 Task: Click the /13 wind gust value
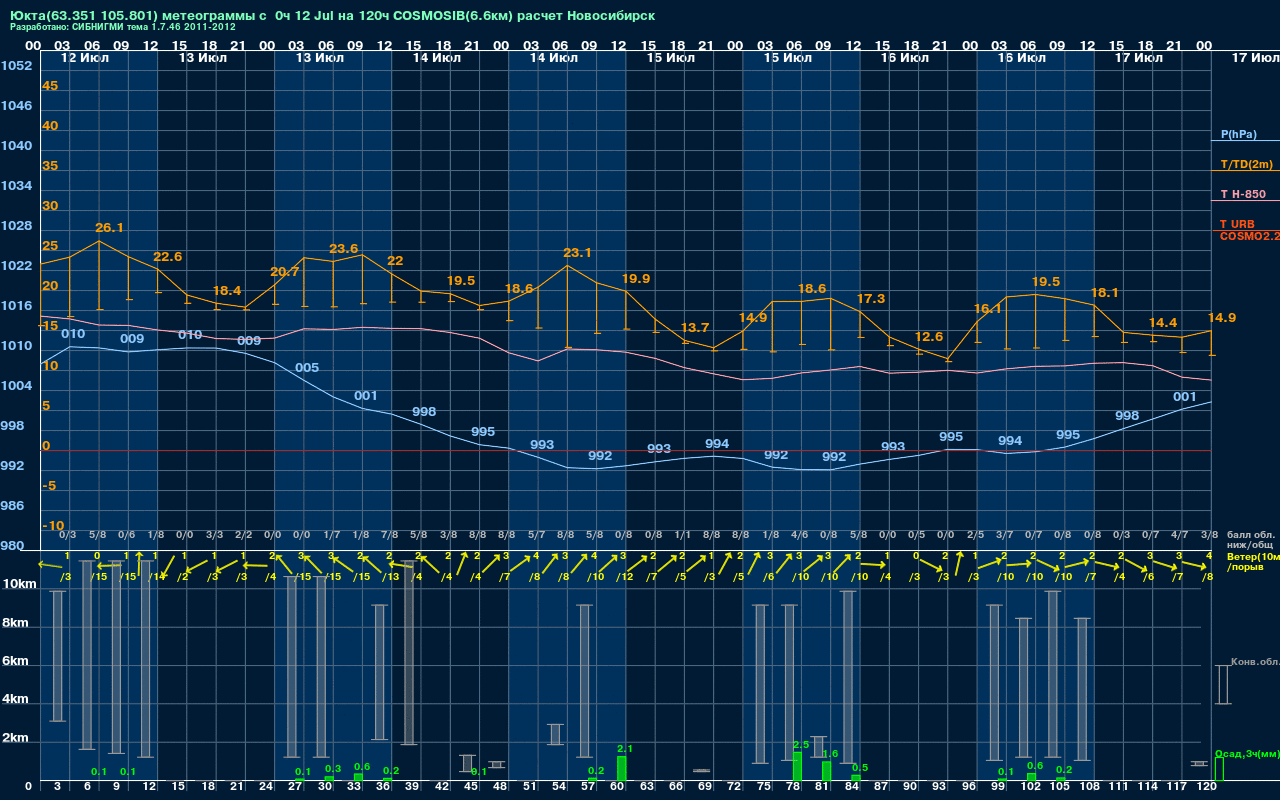click(x=391, y=577)
